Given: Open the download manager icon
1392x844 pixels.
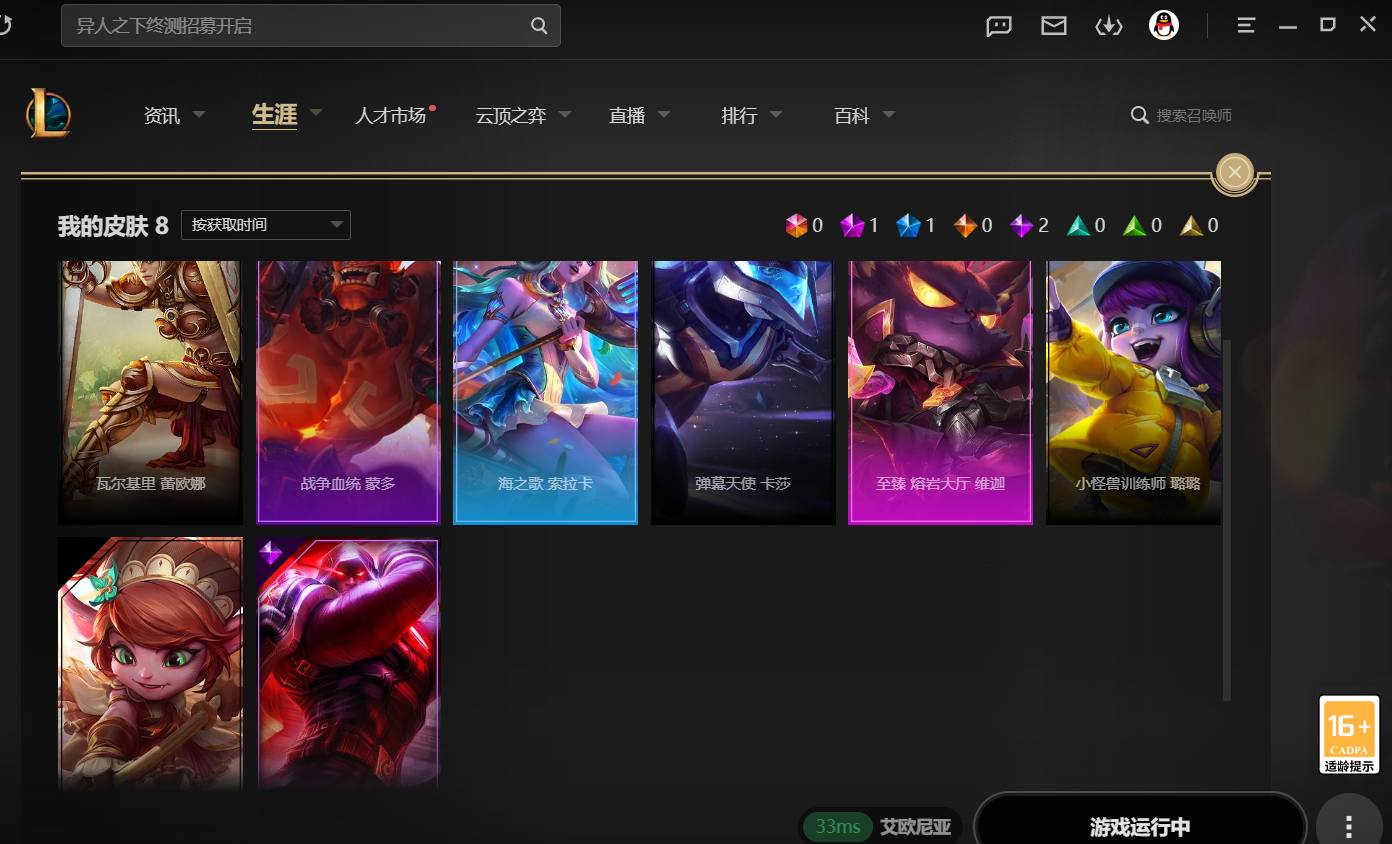Looking at the screenshot, I should (x=1109, y=26).
